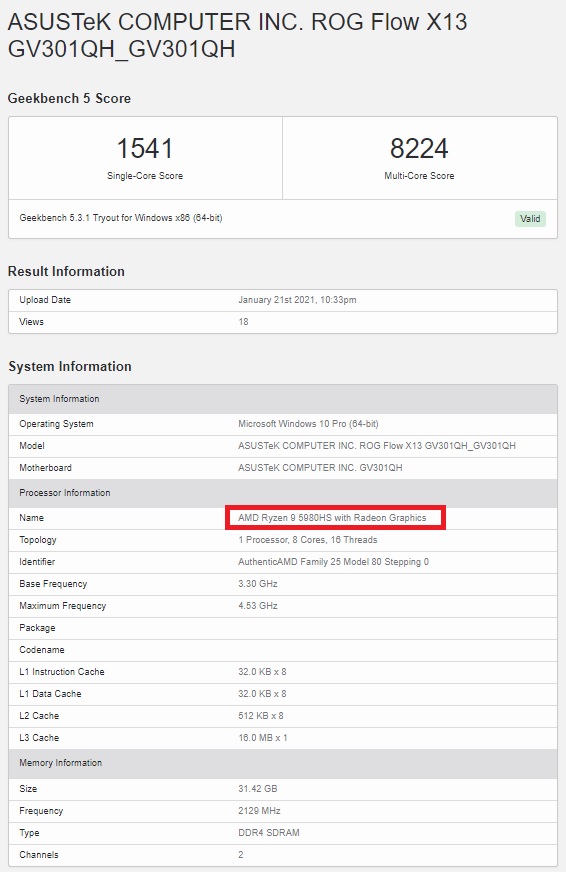The width and height of the screenshot is (566, 872).
Task: Click the green Valid badge
Action: point(530,219)
